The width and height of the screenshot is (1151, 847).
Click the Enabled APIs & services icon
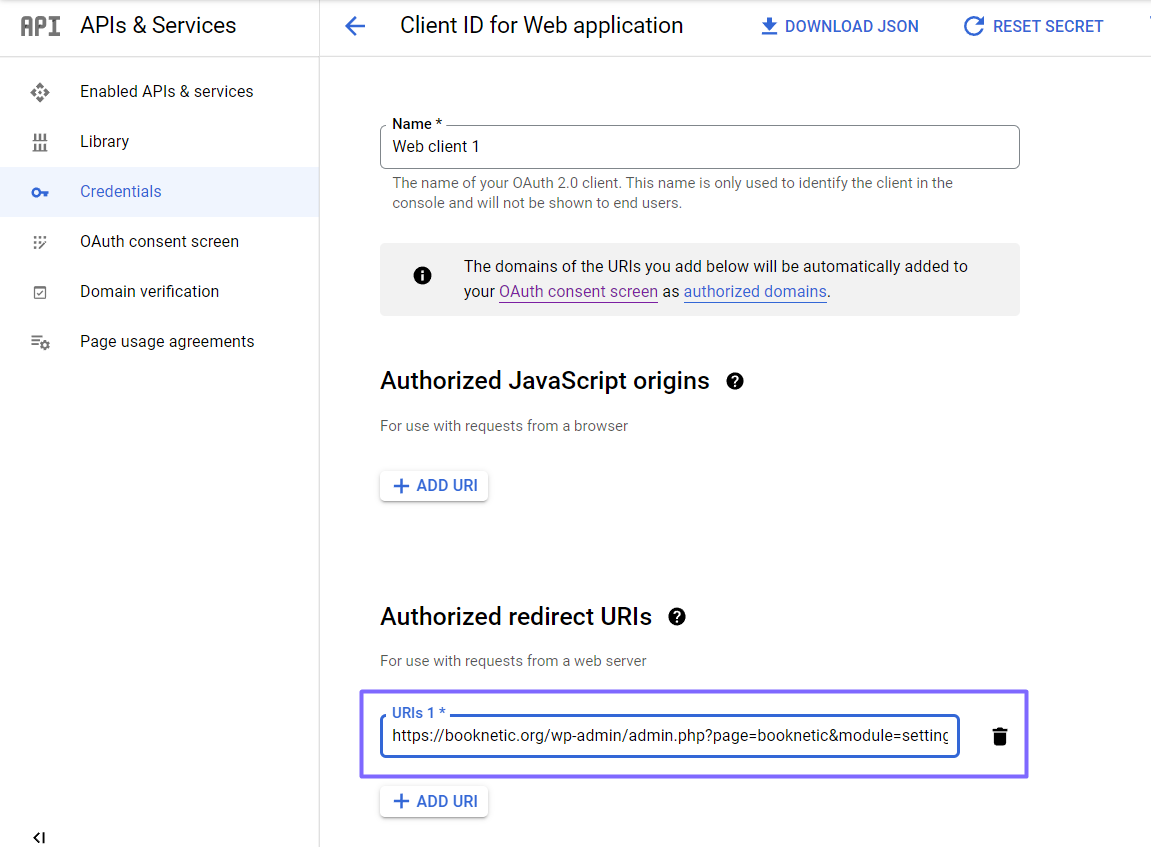(40, 92)
